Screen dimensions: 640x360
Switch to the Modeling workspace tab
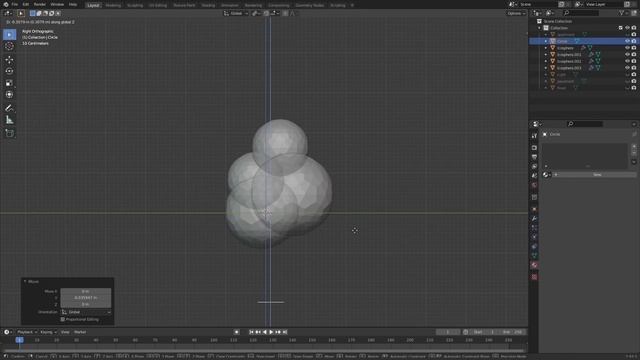coord(113,5)
